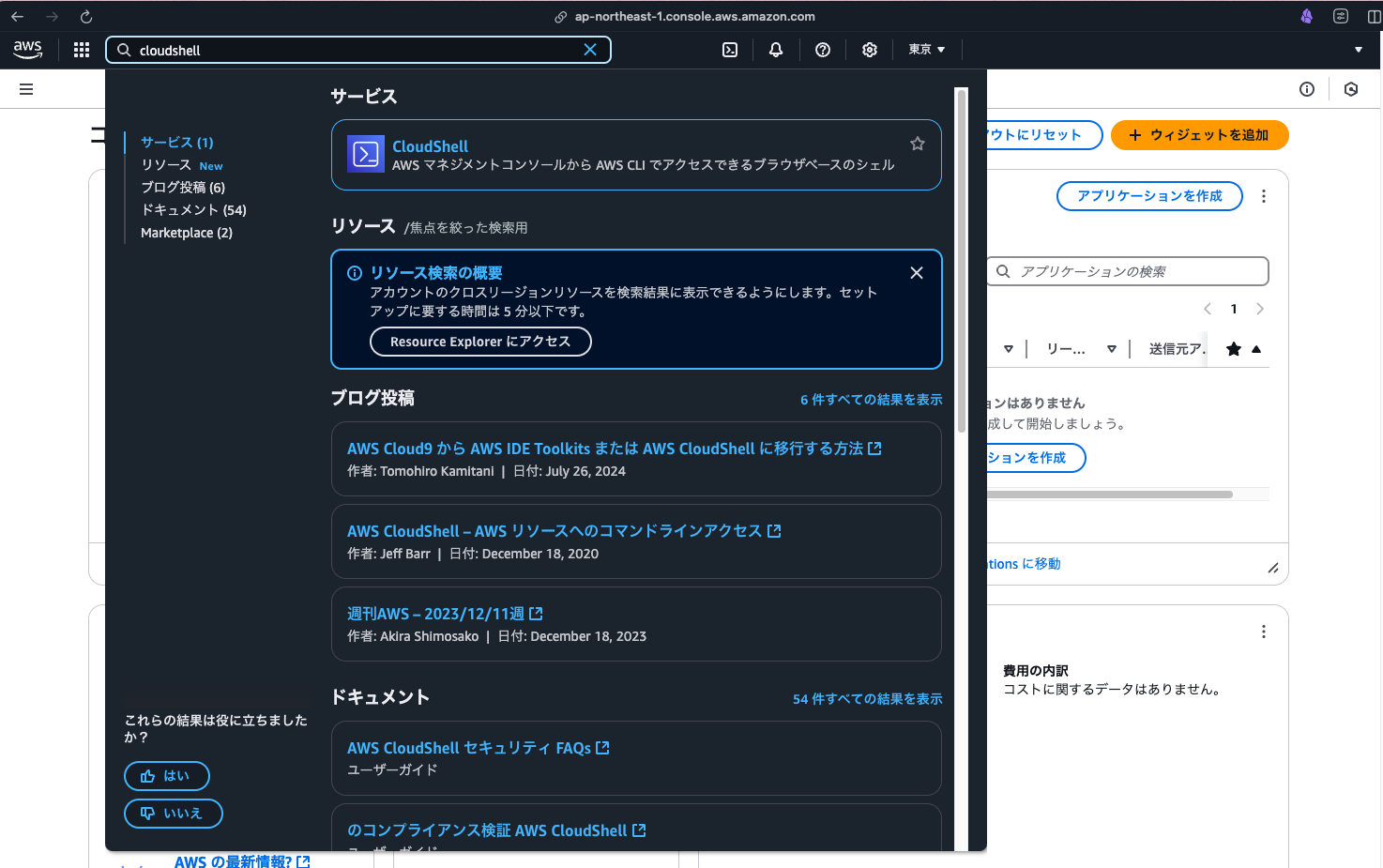Expand the 東京 region dropdown

(x=927, y=50)
